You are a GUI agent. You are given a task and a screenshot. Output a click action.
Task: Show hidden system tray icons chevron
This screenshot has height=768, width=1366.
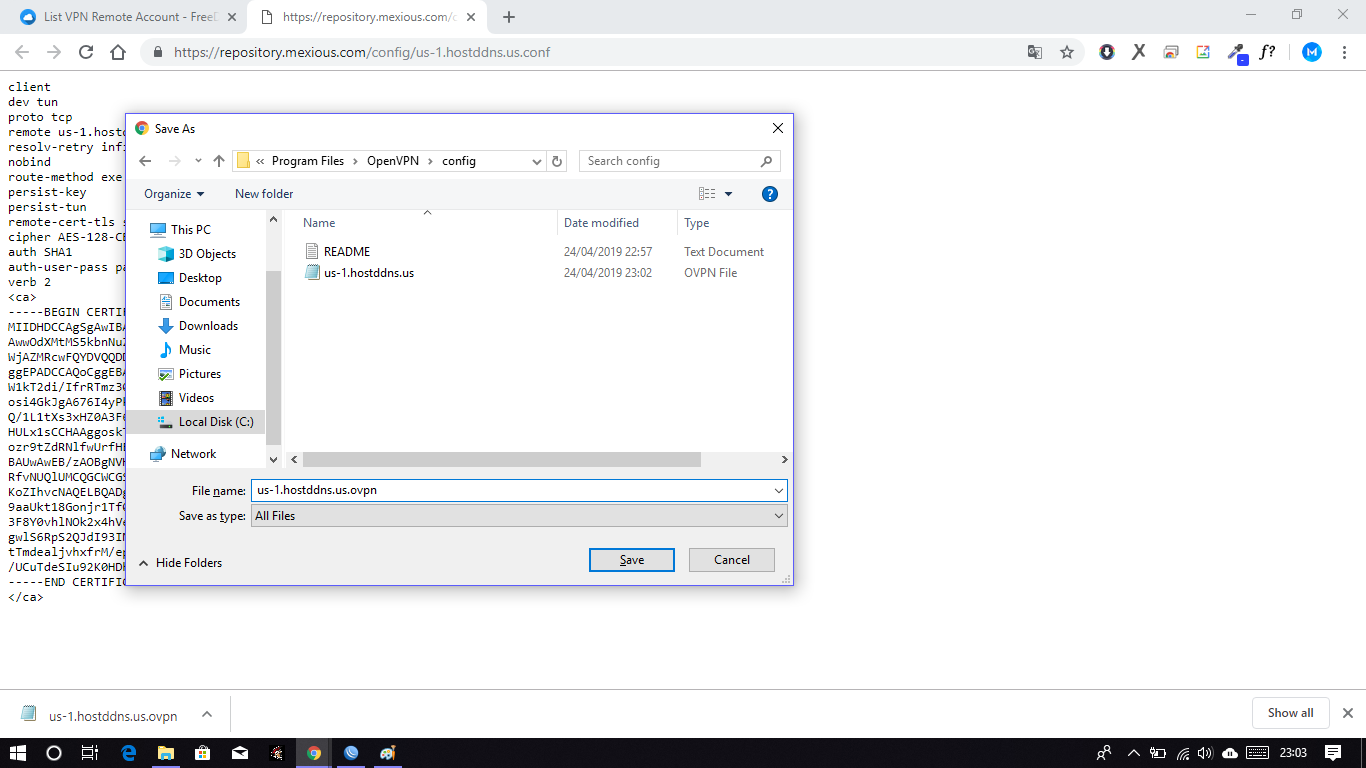(x=1133, y=753)
